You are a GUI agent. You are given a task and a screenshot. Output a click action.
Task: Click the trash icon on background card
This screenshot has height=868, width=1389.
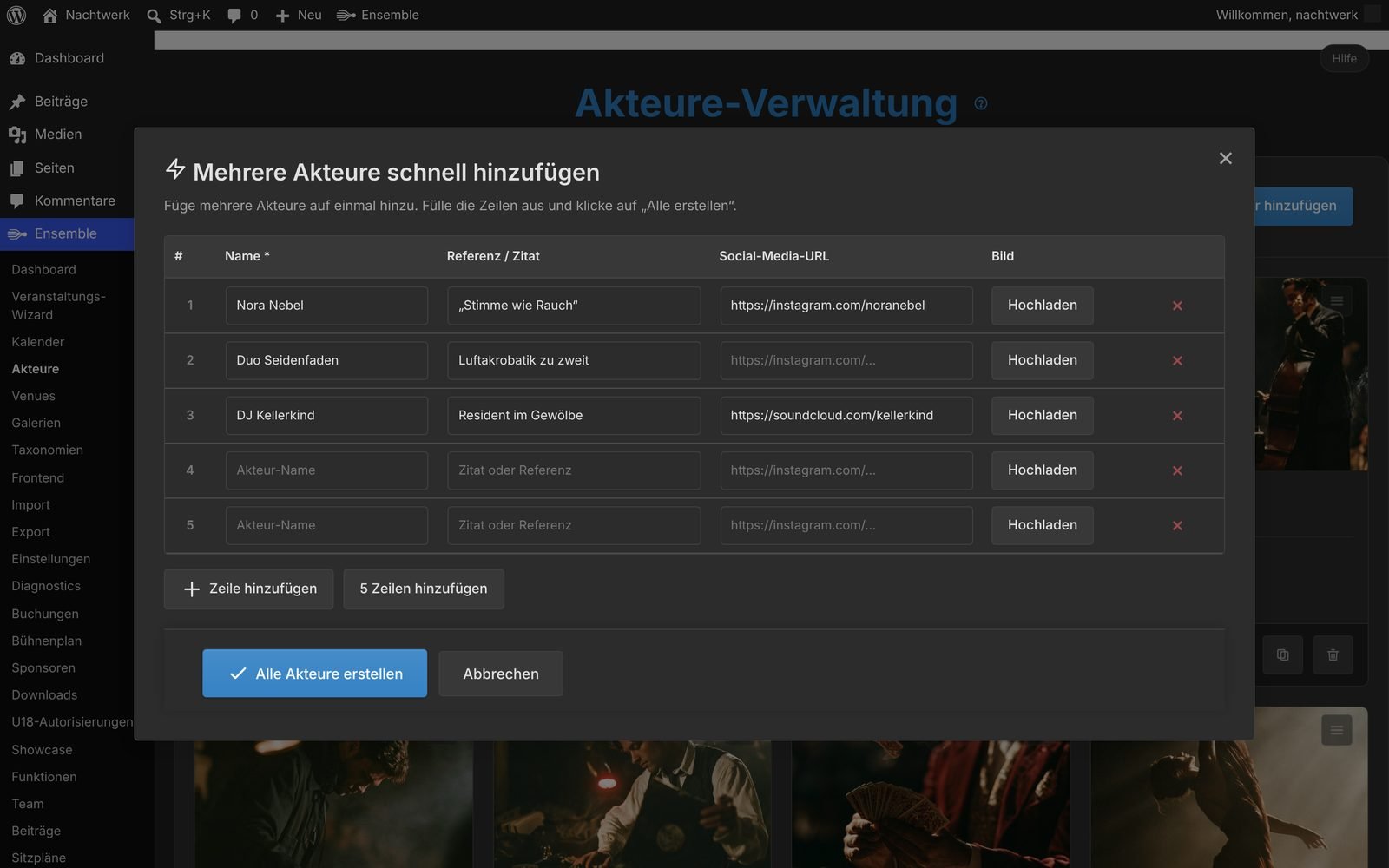[x=1333, y=654]
